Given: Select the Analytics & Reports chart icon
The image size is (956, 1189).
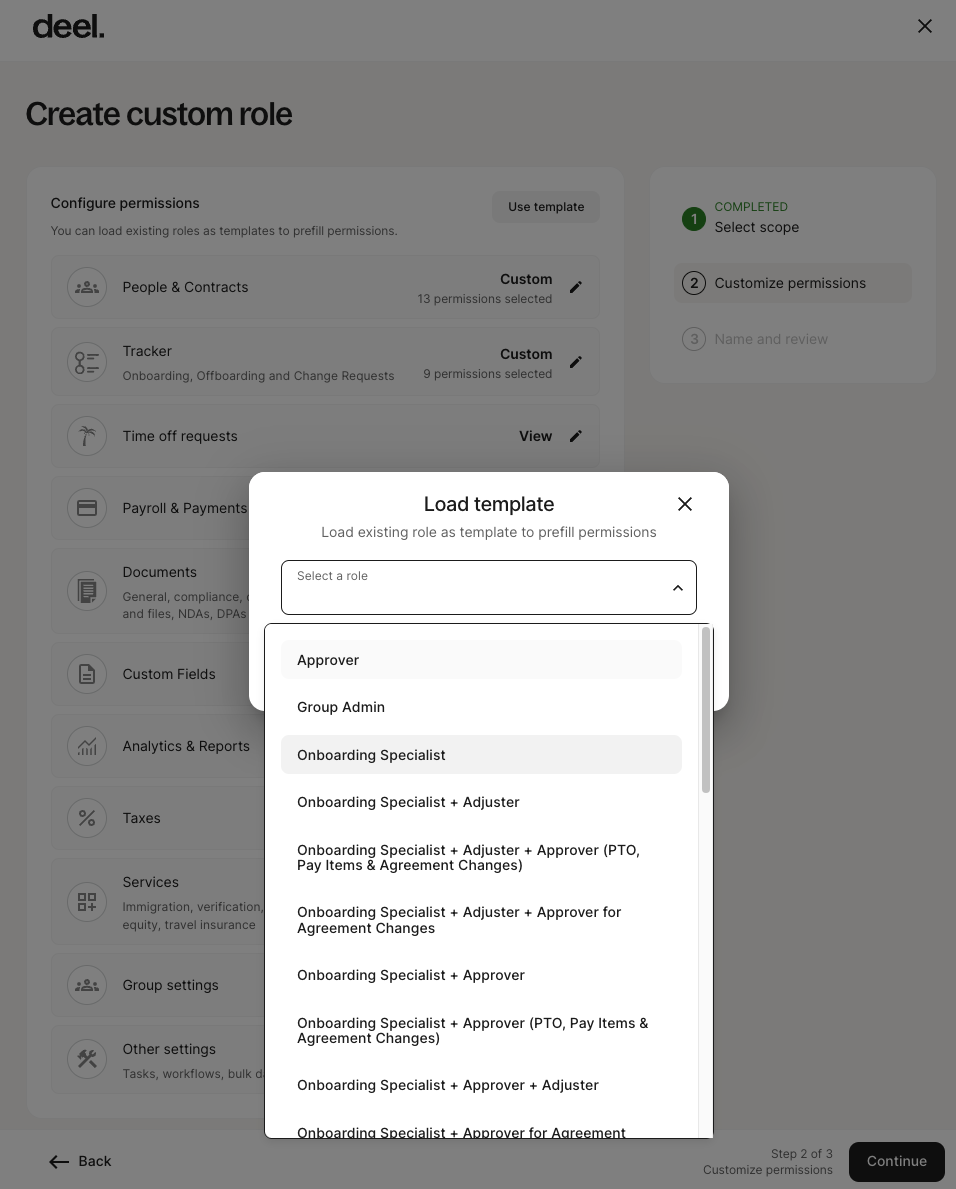Looking at the screenshot, I should pyautogui.click(x=87, y=746).
